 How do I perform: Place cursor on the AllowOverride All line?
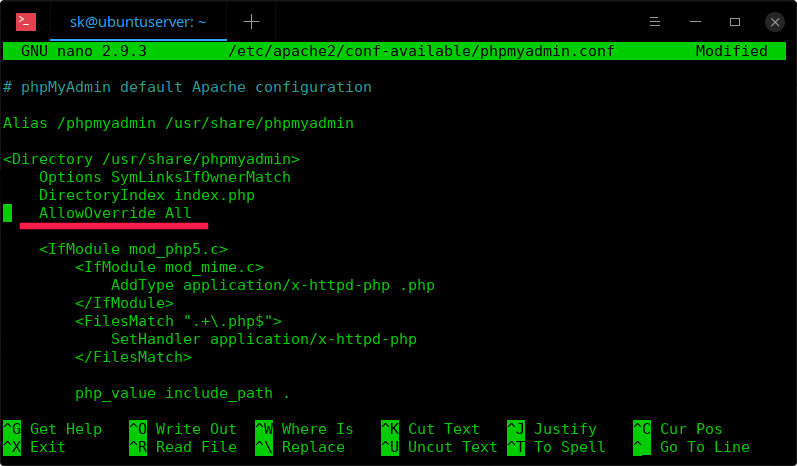coord(115,213)
